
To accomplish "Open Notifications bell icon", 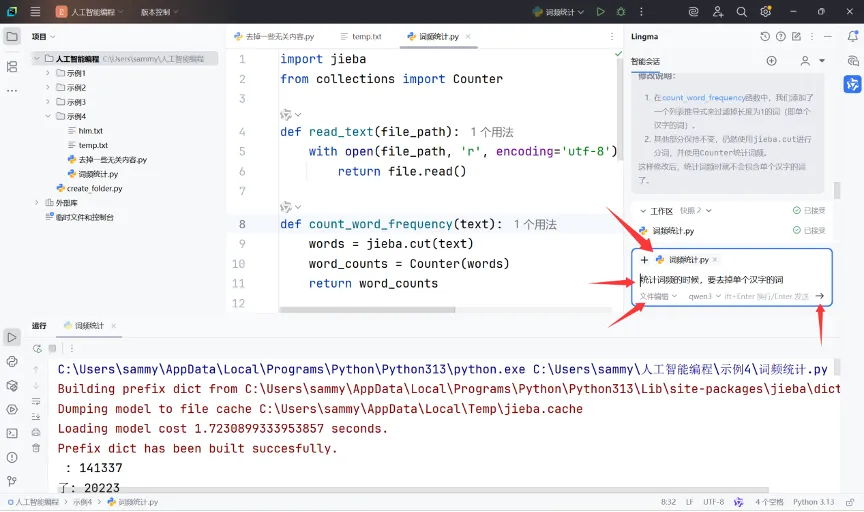I will 852,36.
